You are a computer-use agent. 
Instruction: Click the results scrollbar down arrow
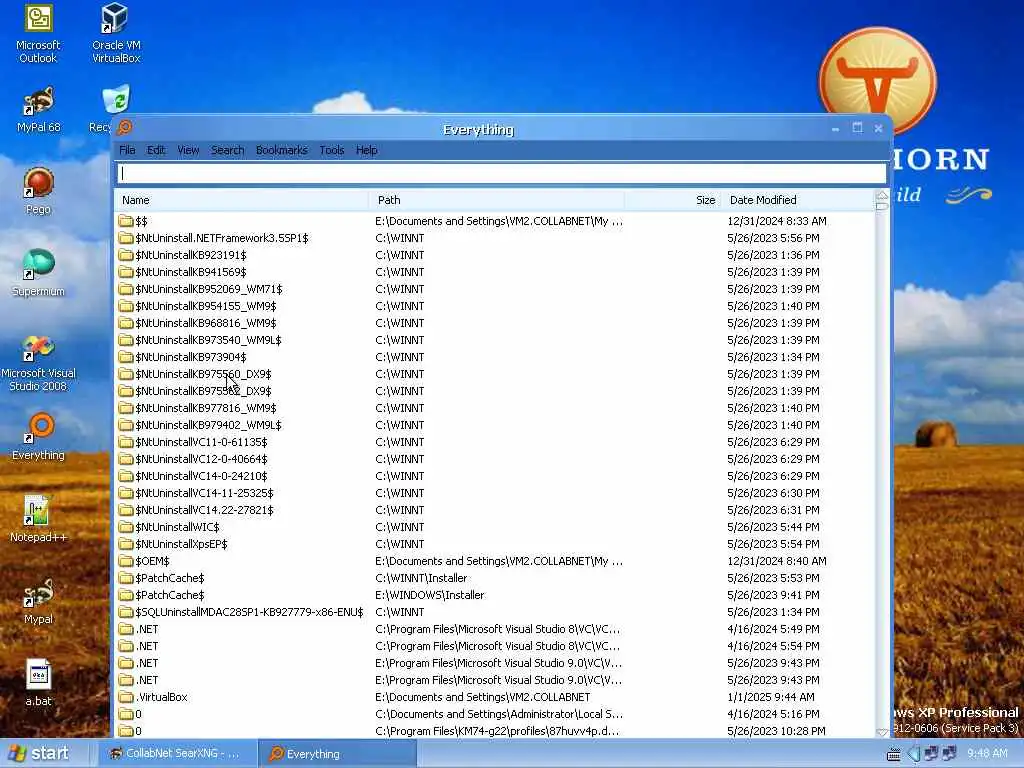882,733
